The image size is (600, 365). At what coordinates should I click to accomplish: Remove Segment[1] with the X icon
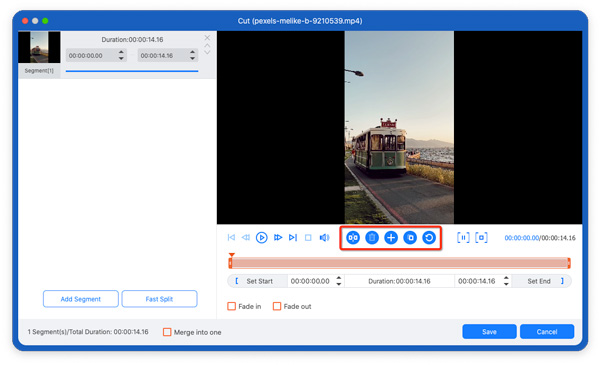point(207,38)
